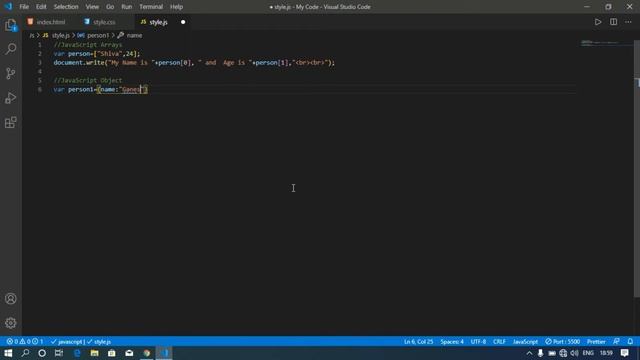Open the Terminal menu

tap(151, 7)
